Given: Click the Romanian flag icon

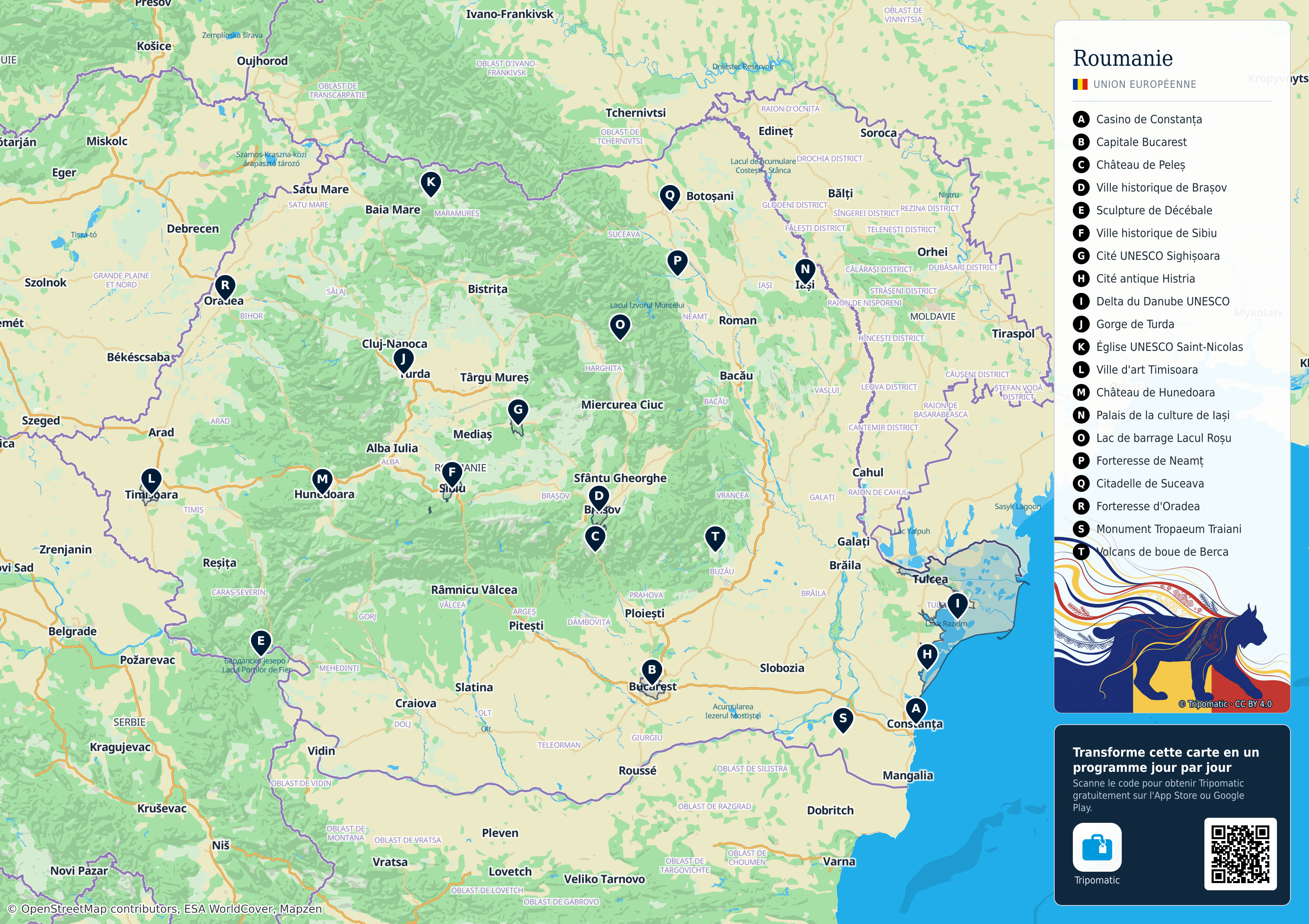Looking at the screenshot, I should [1080, 84].
